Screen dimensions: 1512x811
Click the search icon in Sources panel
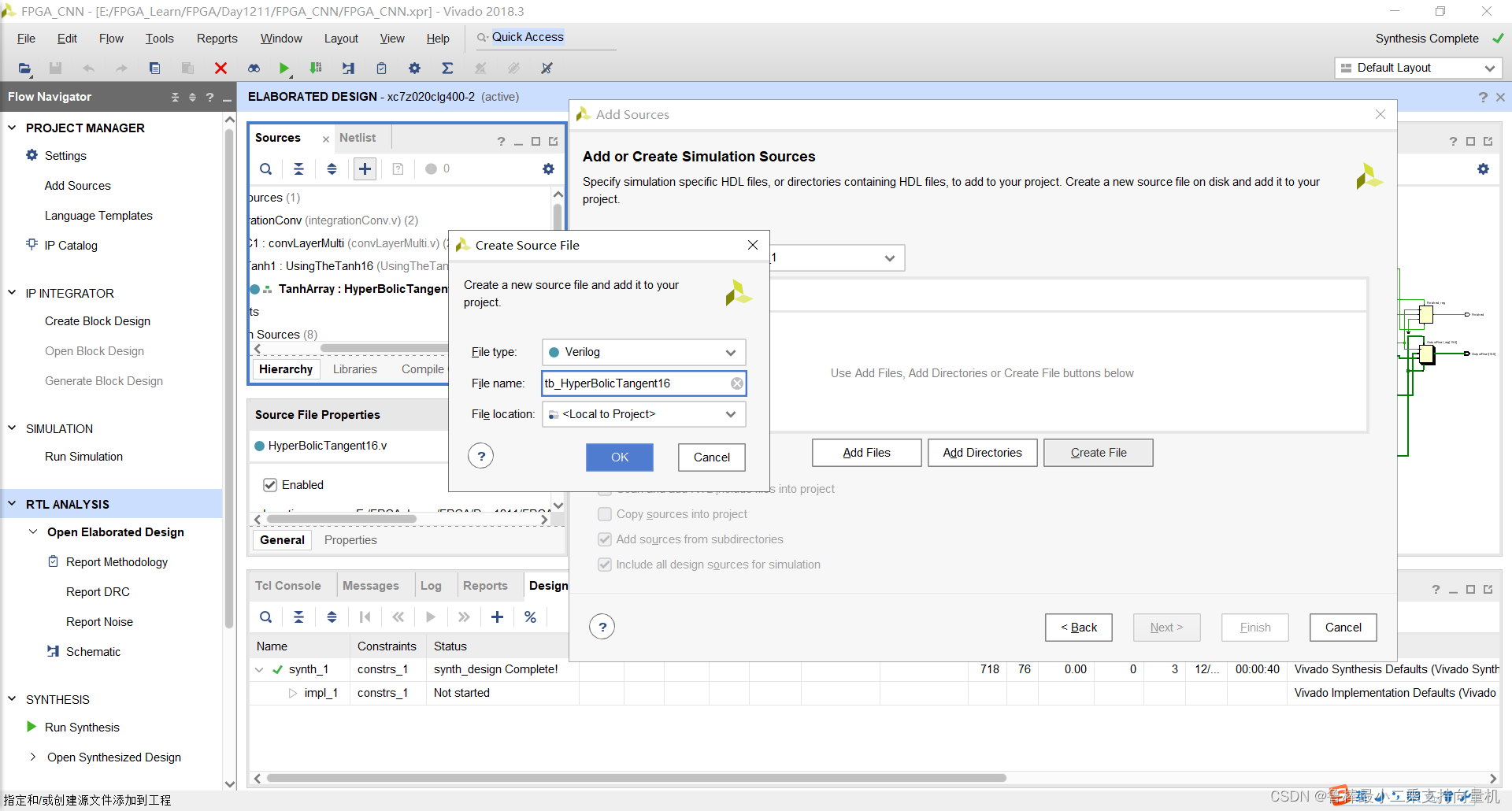(x=266, y=168)
